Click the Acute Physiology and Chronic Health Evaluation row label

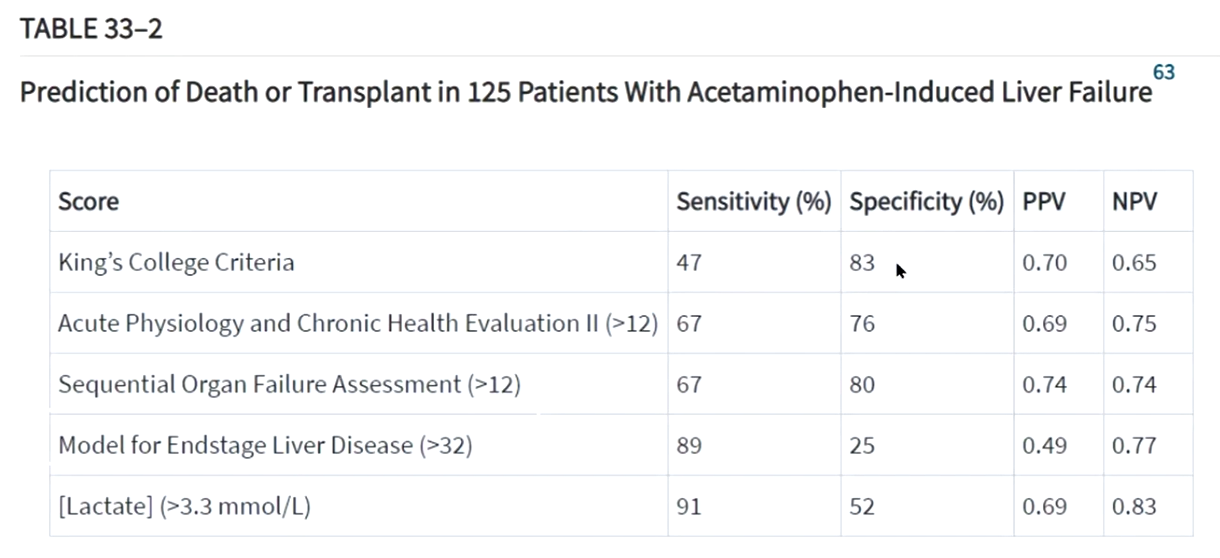coord(357,324)
